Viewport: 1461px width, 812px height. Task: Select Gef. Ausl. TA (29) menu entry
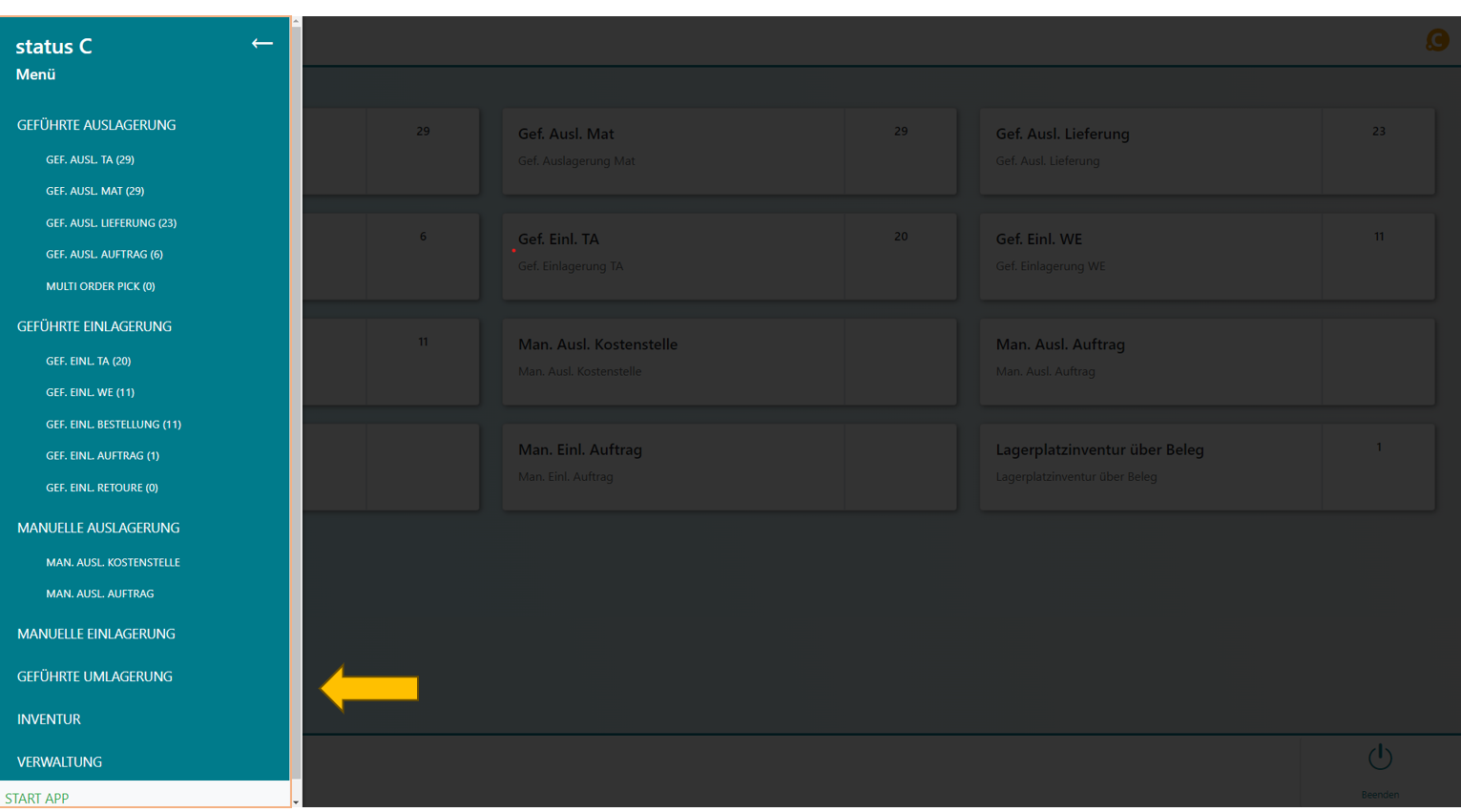[x=90, y=159]
